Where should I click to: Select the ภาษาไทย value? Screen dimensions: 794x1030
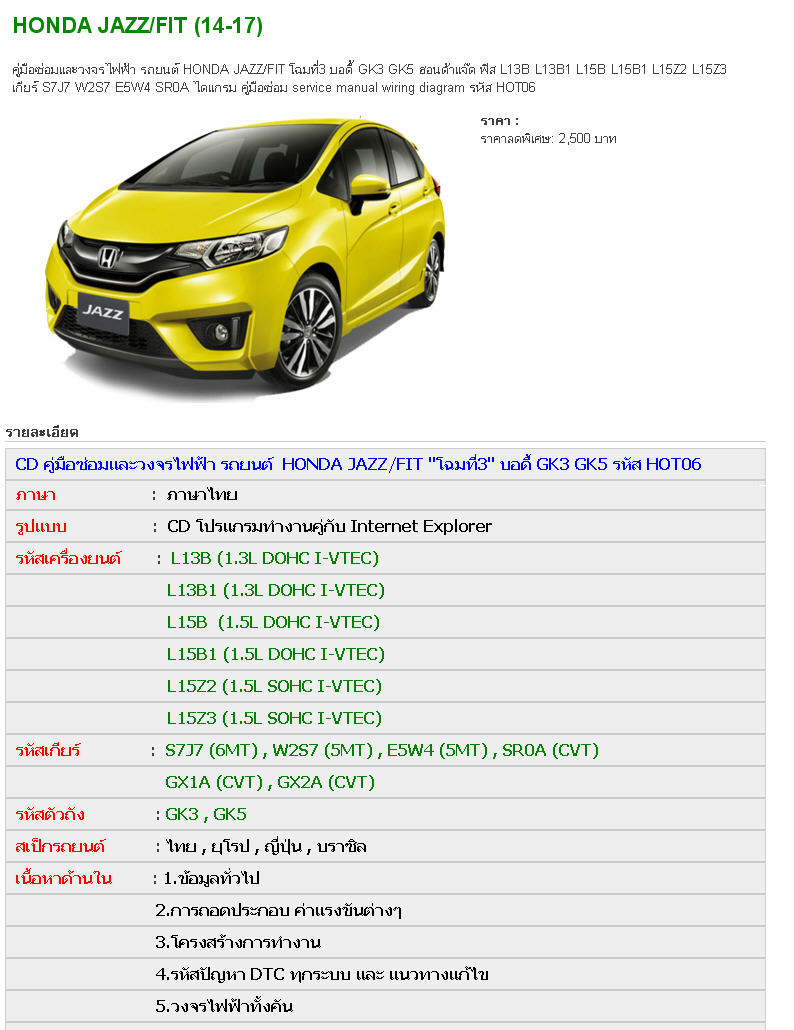[202, 495]
